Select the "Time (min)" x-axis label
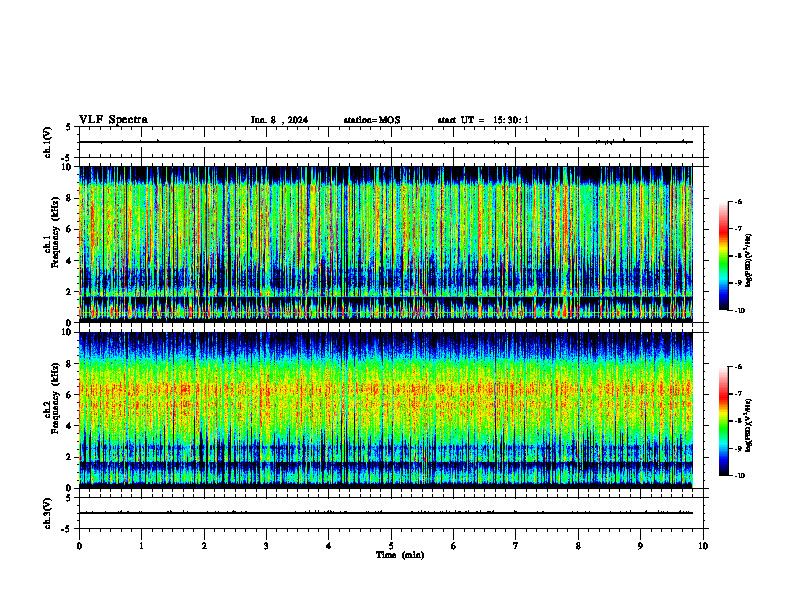792x612 pixels. 400,555
